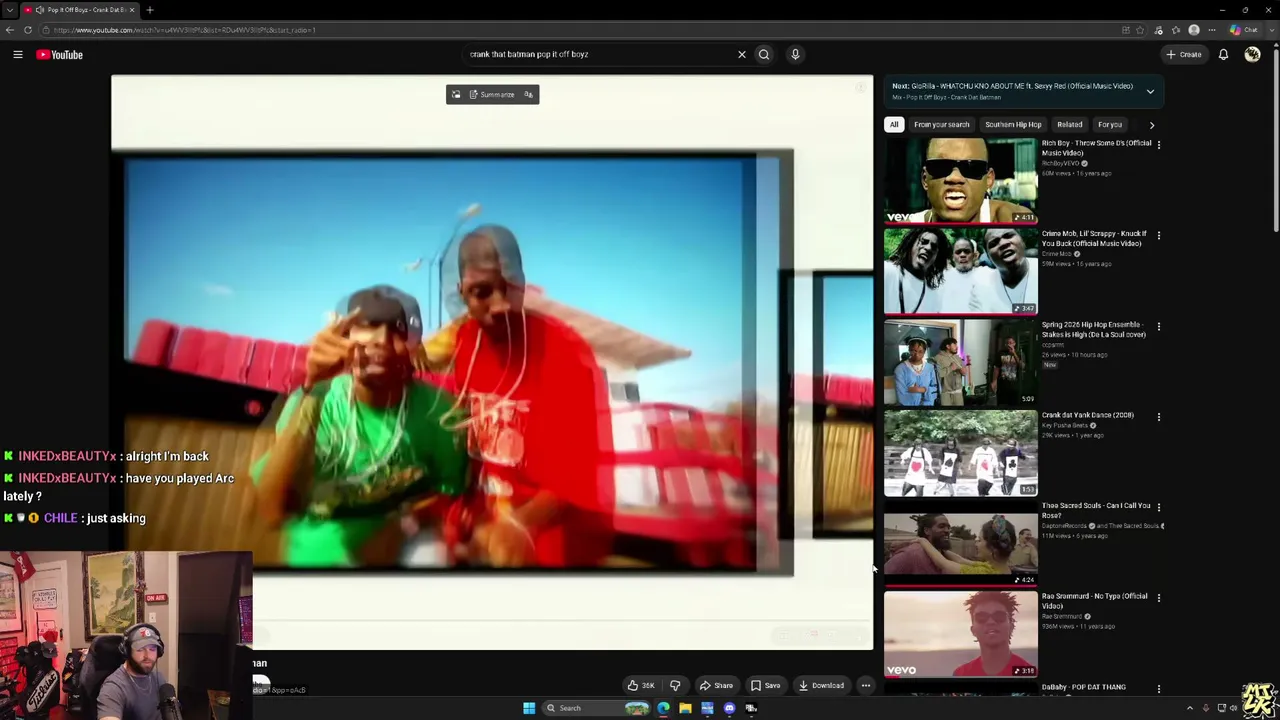Select the Southern Hip Hop chip
This screenshot has width=1280, height=720.
pos(1013,125)
